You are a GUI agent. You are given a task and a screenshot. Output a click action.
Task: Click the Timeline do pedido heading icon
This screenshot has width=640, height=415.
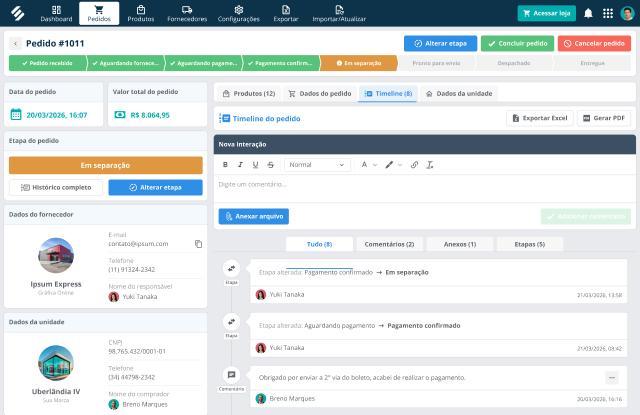tap(224, 118)
